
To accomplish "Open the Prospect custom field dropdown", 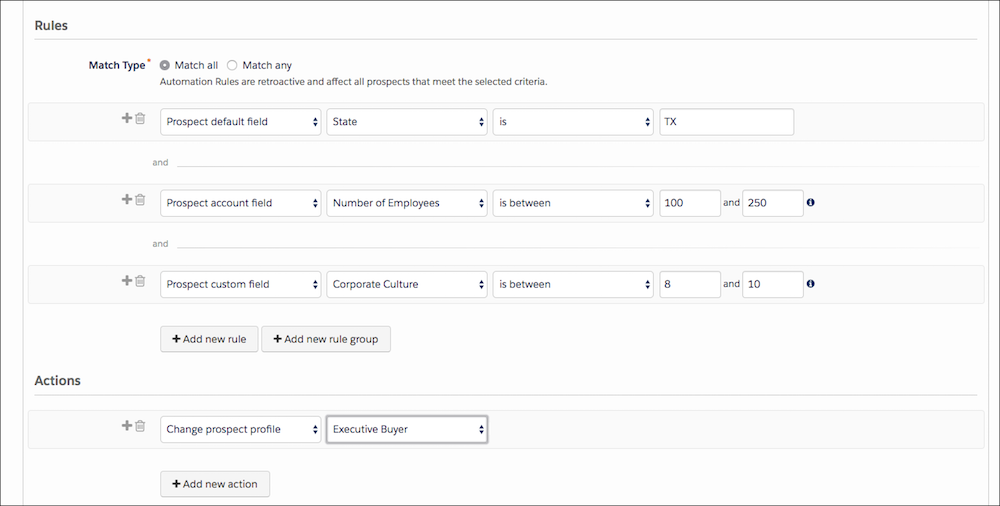I will (240, 284).
